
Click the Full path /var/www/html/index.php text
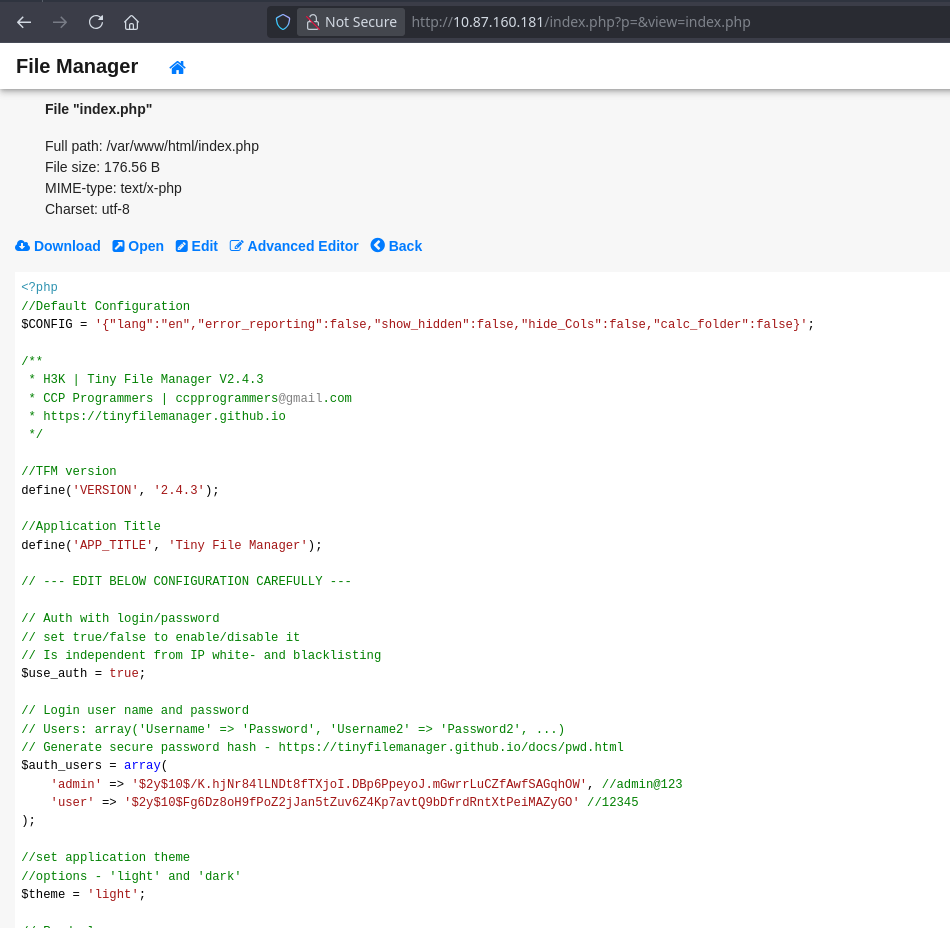point(152,146)
